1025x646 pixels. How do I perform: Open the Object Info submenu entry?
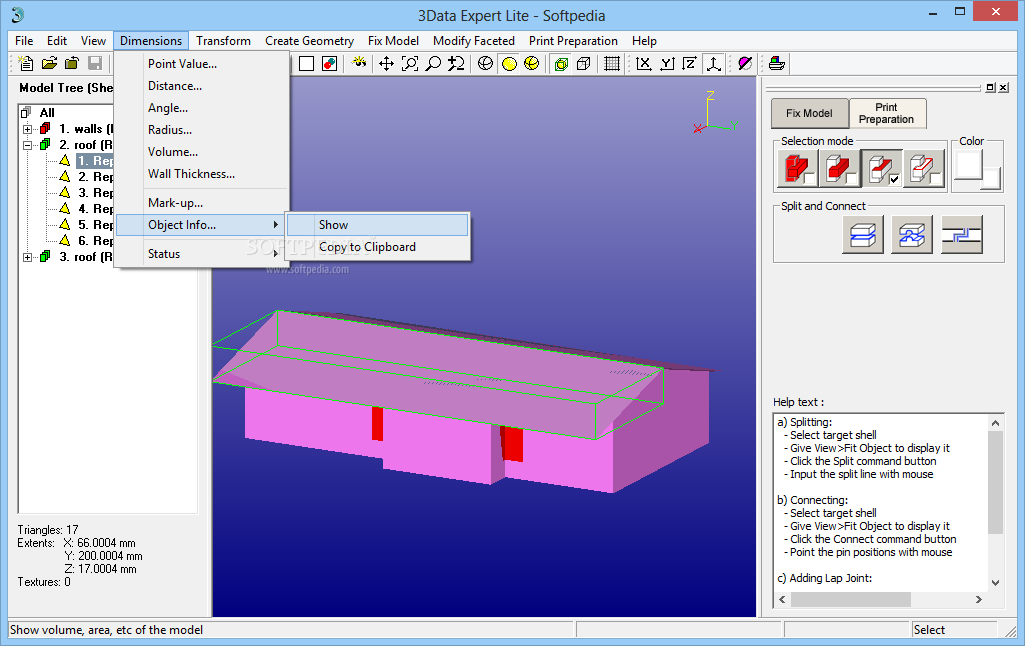coord(200,225)
